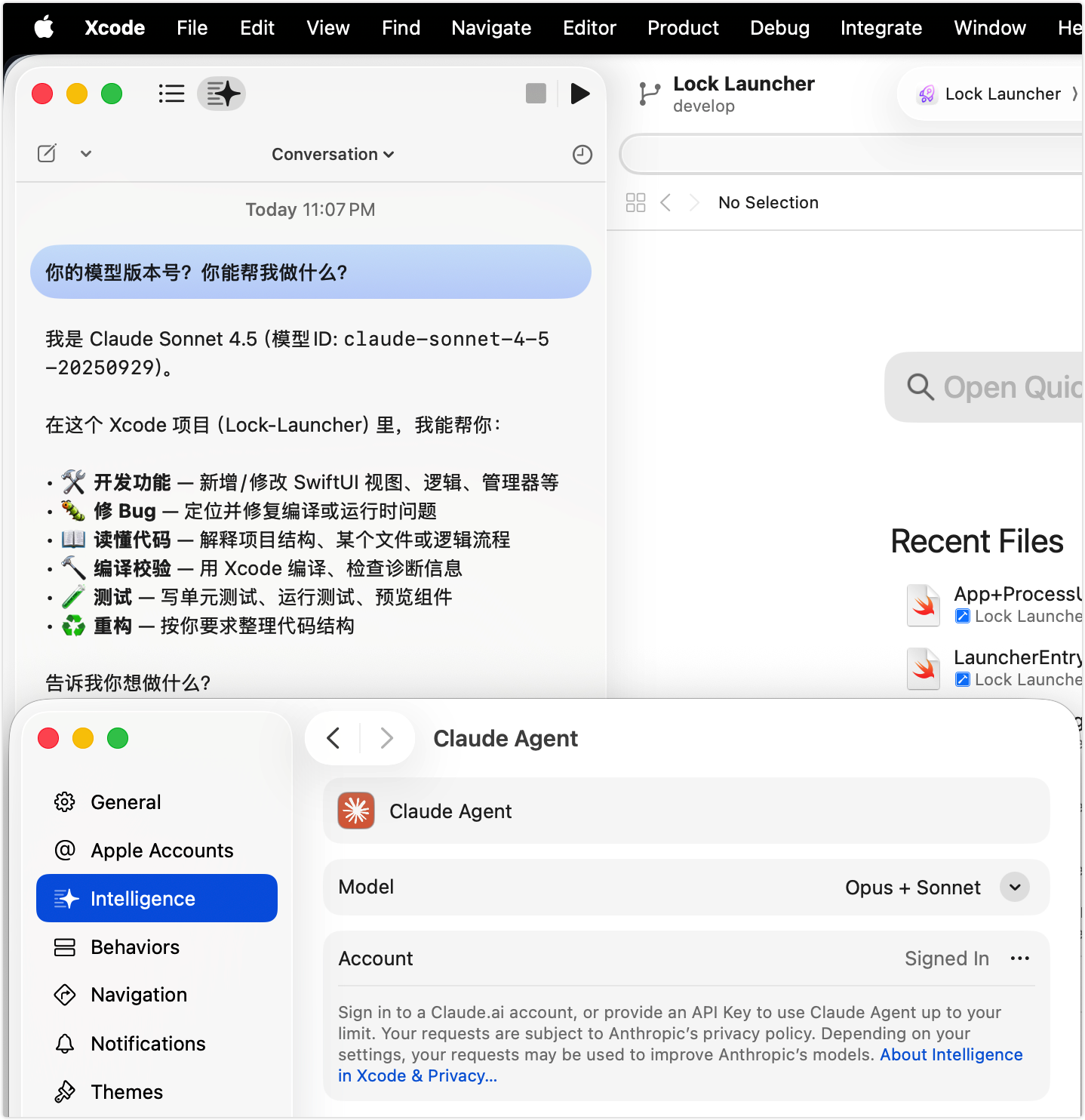
Task: Show the navigator list view icon
Action: pos(172,94)
